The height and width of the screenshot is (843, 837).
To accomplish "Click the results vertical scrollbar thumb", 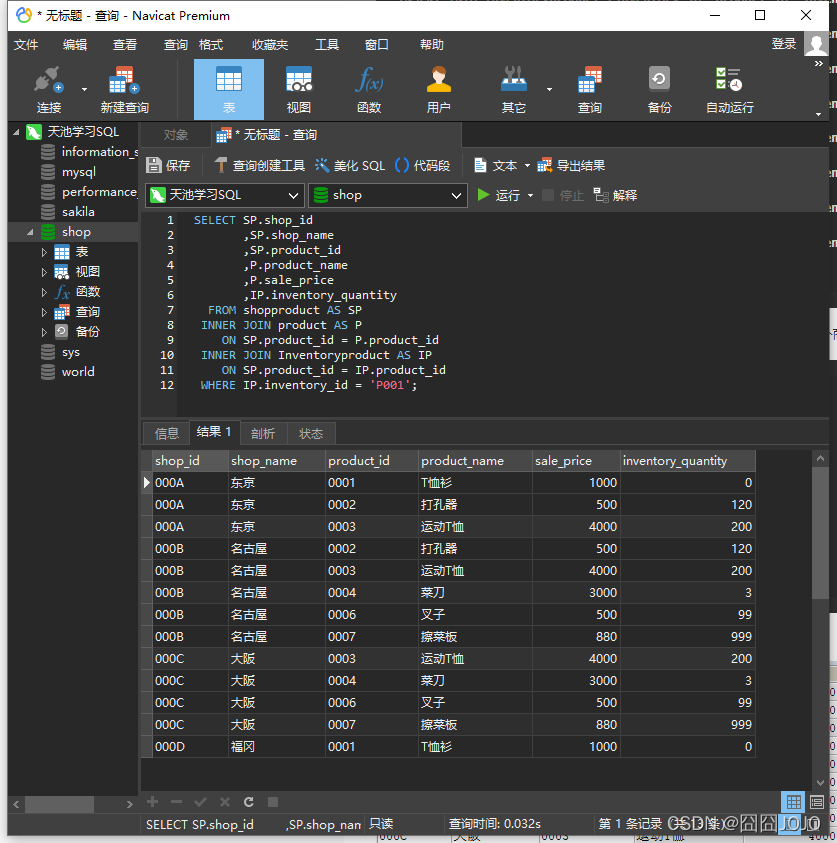I will (x=820, y=532).
